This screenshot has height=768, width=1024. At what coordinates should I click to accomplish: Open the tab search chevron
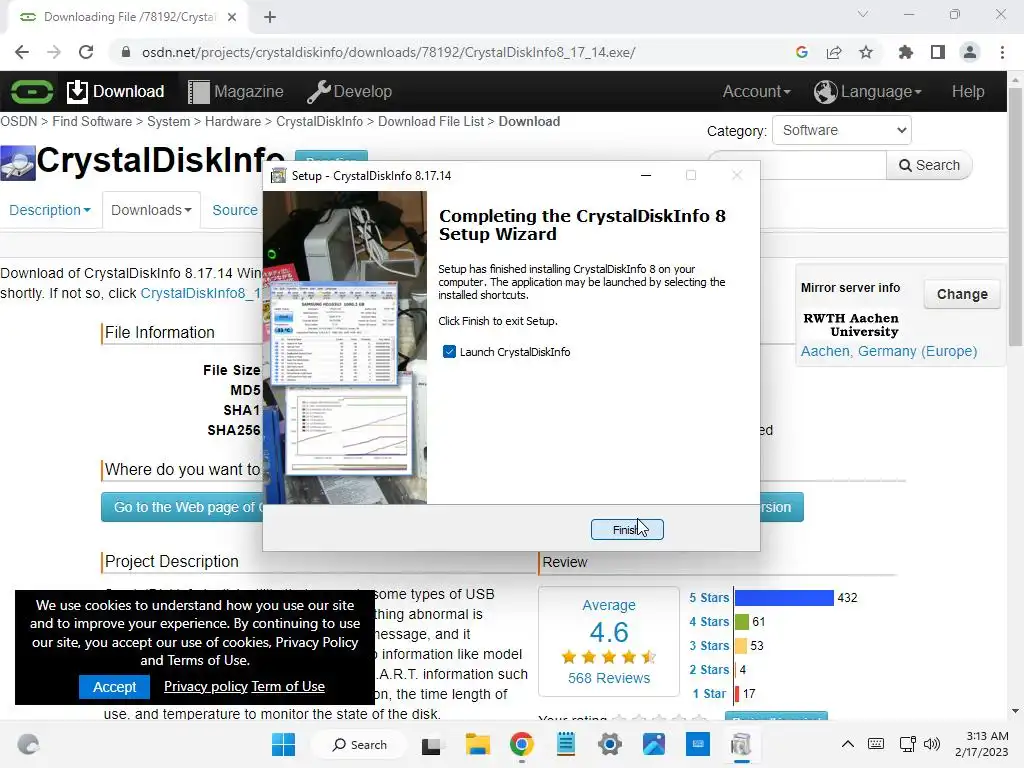click(x=863, y=14)
